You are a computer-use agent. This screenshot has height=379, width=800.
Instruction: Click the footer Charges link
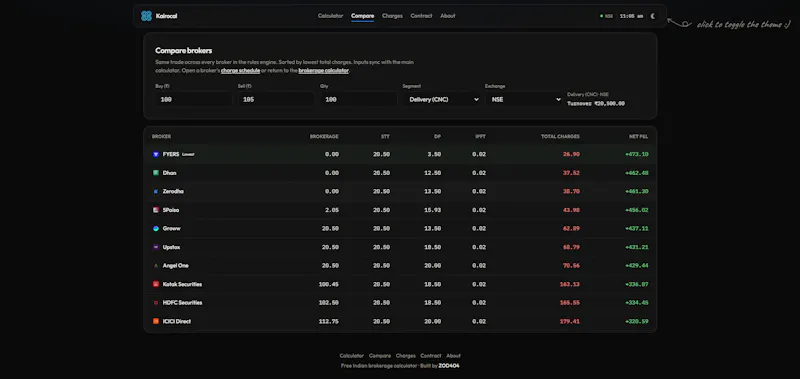406,356
